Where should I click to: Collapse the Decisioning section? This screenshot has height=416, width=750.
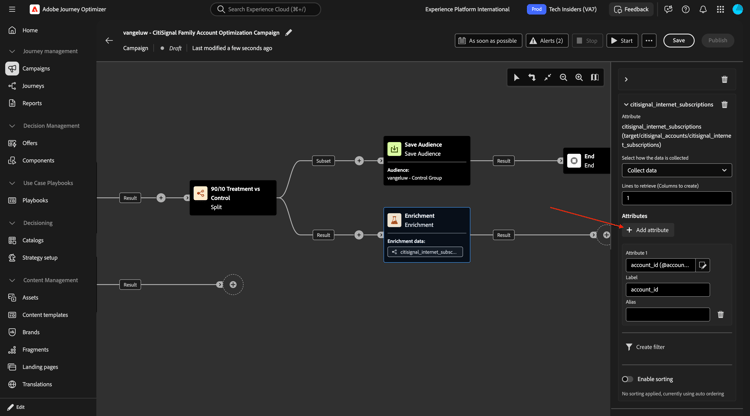pyautogui.click(x=12, y=223)
